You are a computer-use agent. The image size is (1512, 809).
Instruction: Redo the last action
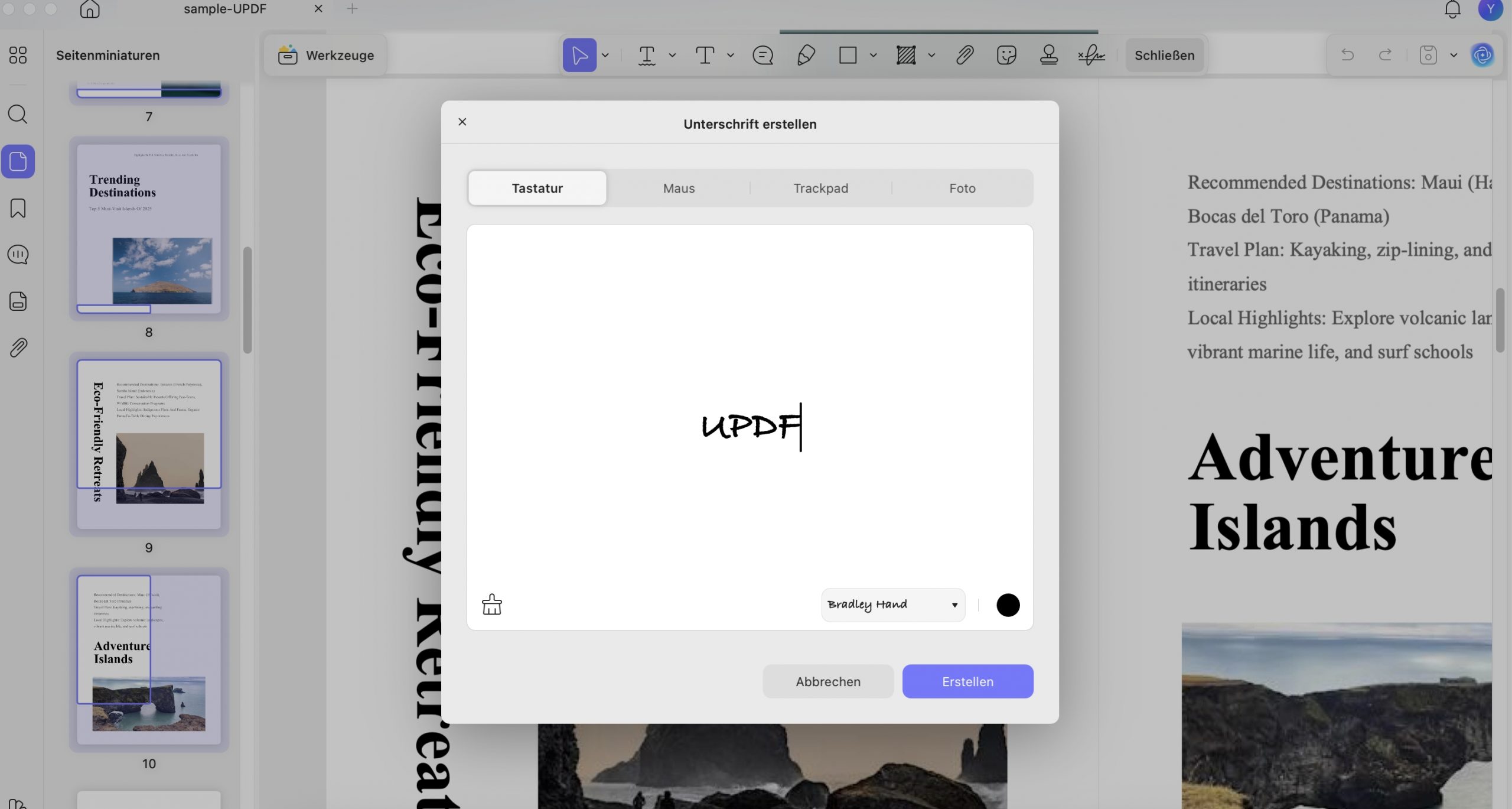point(1385,55)
